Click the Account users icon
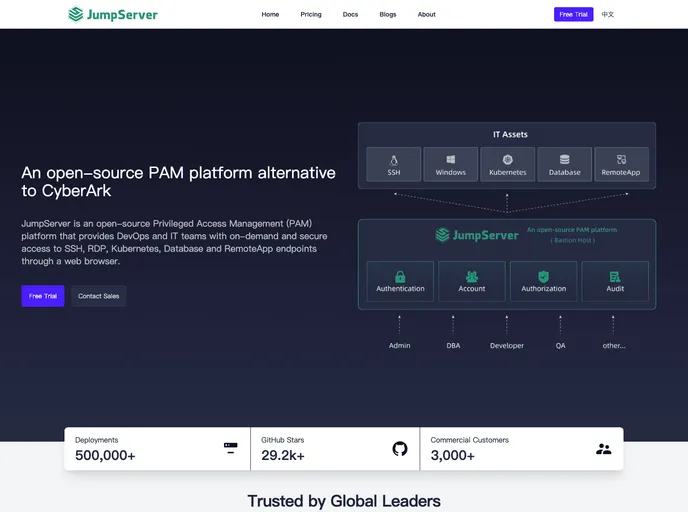The width and height of the screenshot is (688, 512). pos(472,276)
